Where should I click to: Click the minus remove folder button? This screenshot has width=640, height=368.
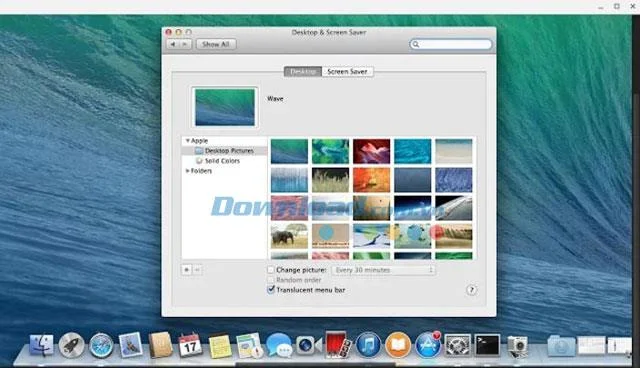click(x=197, y=270)
